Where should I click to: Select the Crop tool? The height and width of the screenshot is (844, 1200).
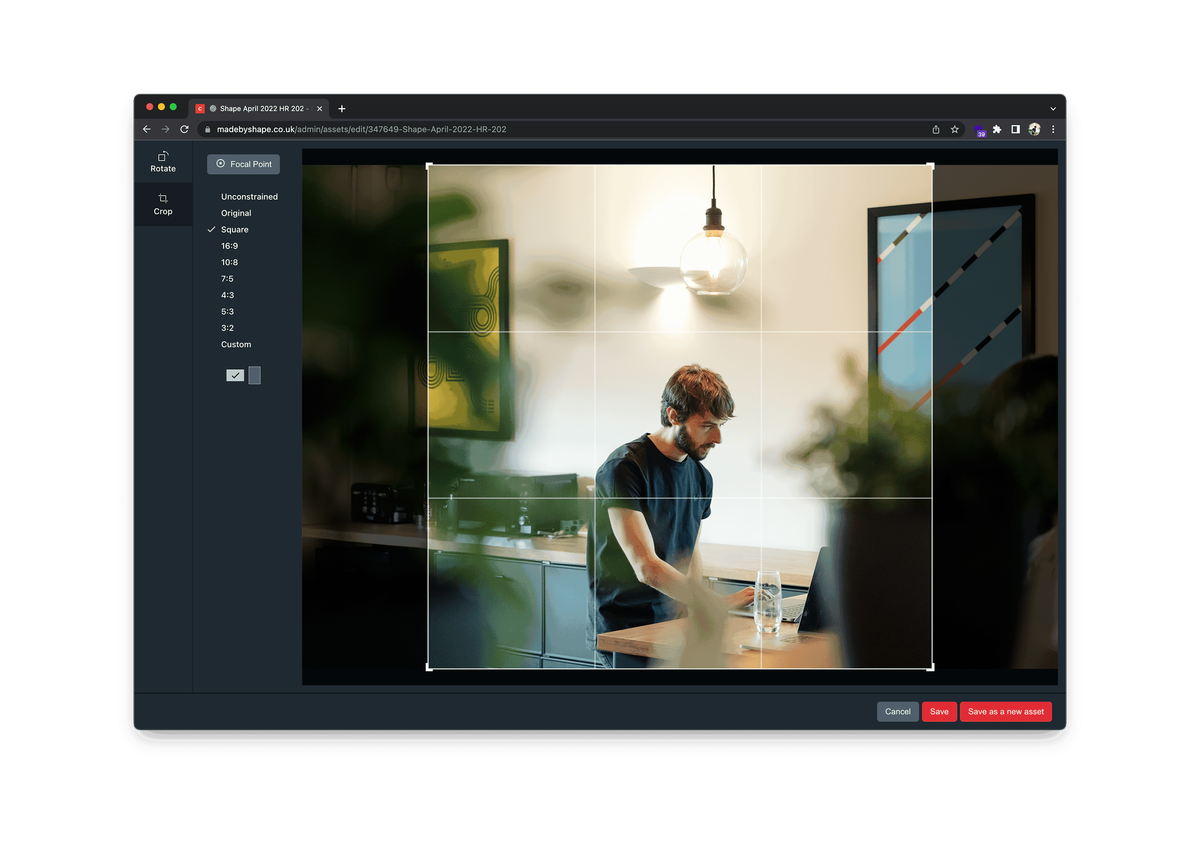pos(162,204)
